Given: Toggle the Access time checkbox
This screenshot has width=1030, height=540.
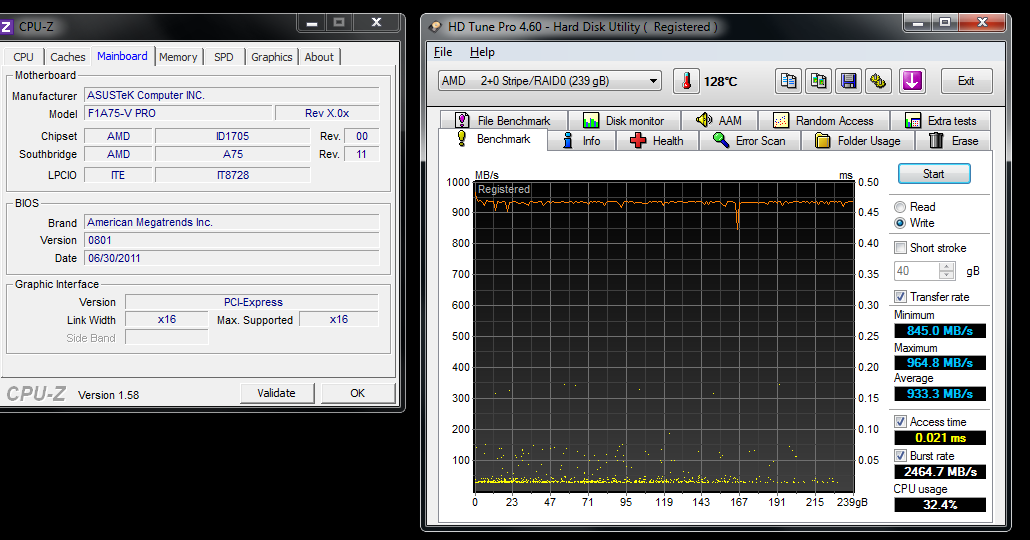Looking at the screenshot, I should 901,422.
